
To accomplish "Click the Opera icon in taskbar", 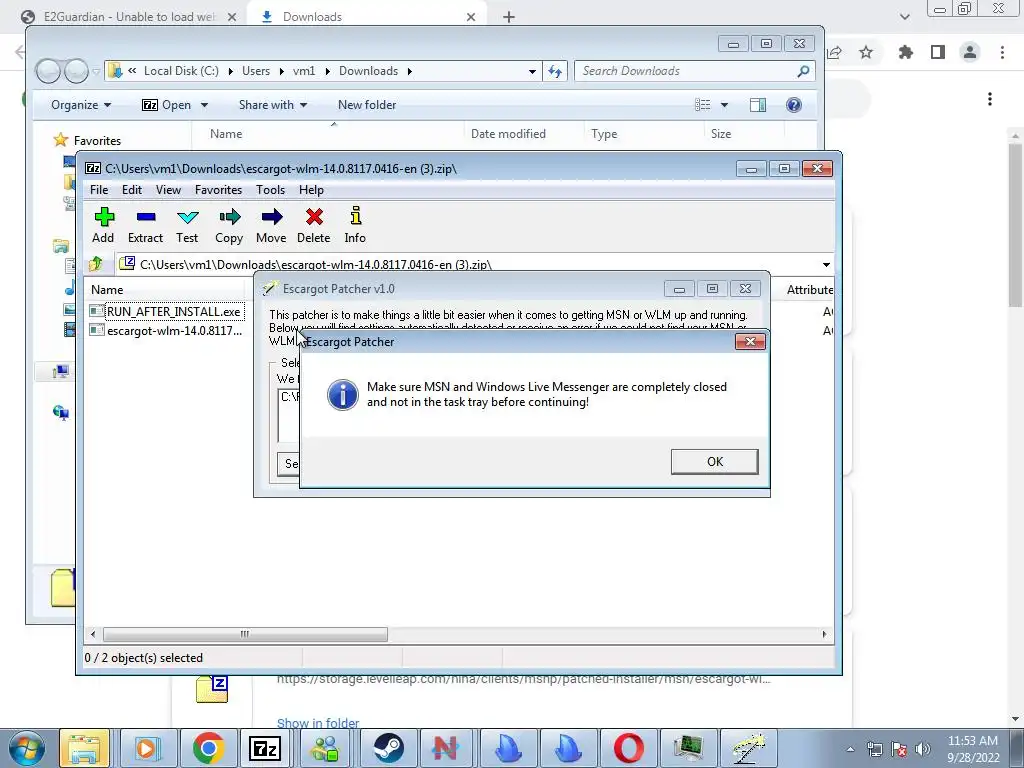I will point(628,748).
